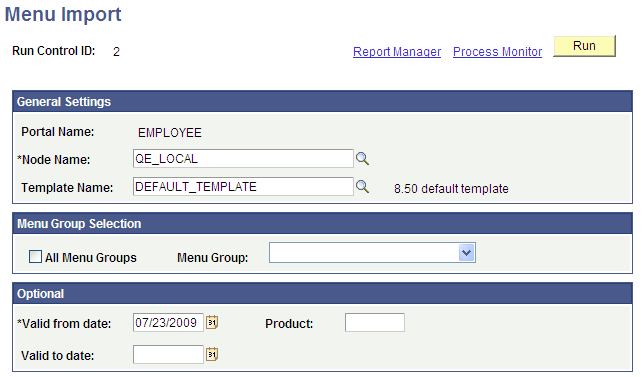Click the Run button
This screenshot has width=643, height=377.
pyautogui.click(x=584, y=46)
